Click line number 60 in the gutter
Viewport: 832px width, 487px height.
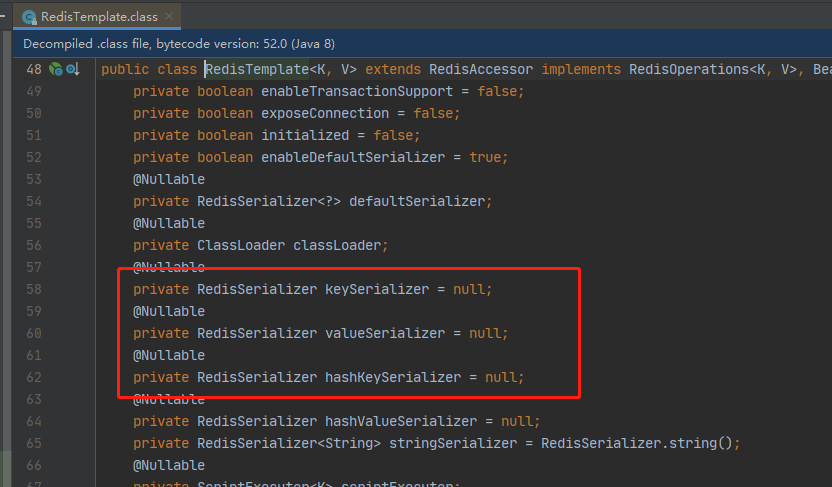(34, 334)
